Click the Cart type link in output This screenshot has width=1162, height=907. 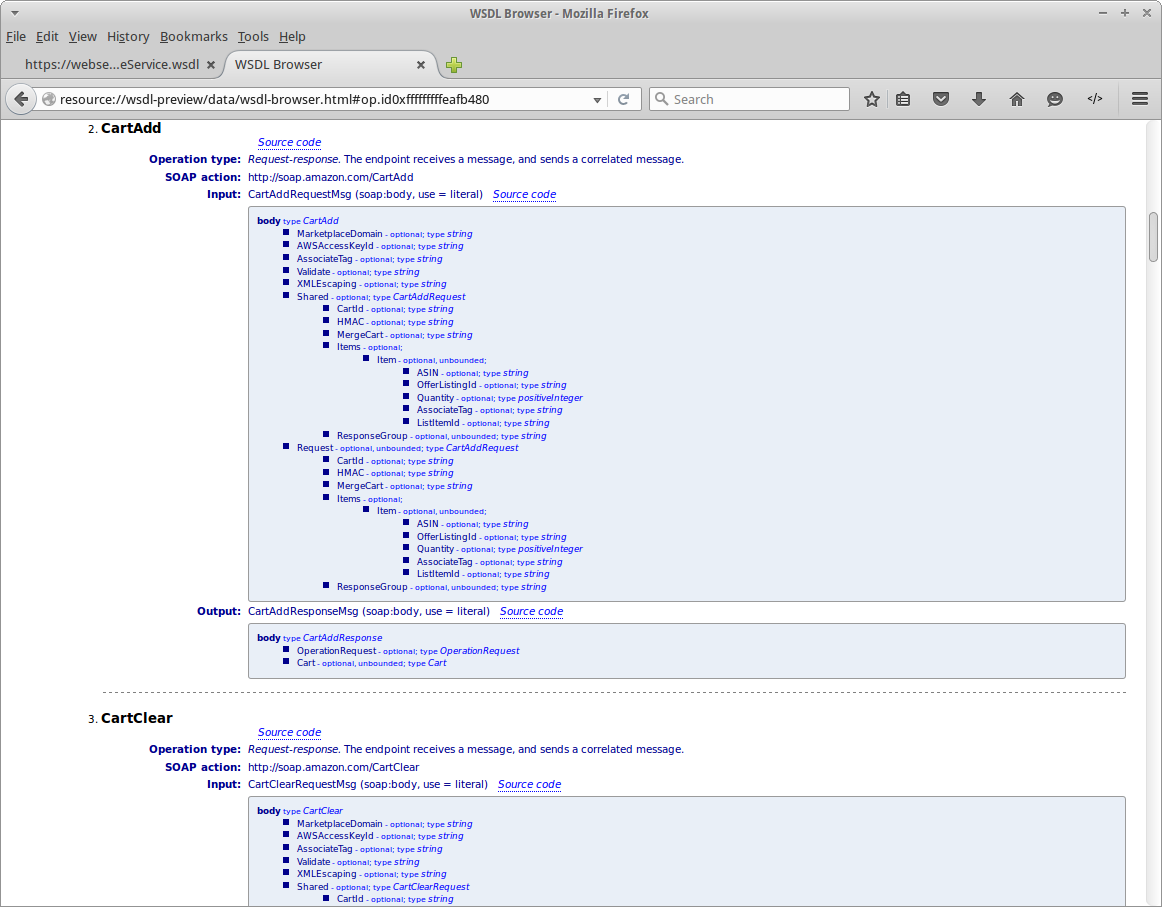tap(436, 663)
